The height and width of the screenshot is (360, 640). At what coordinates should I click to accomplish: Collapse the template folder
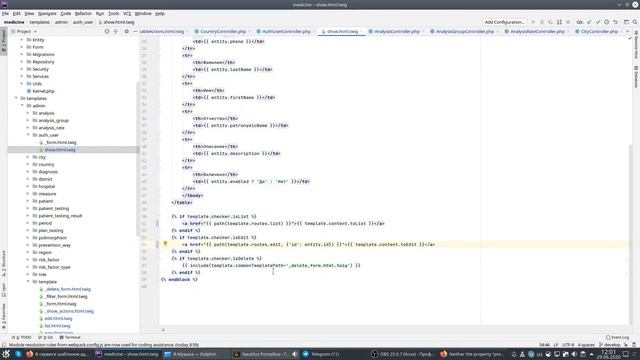(28, 282)
